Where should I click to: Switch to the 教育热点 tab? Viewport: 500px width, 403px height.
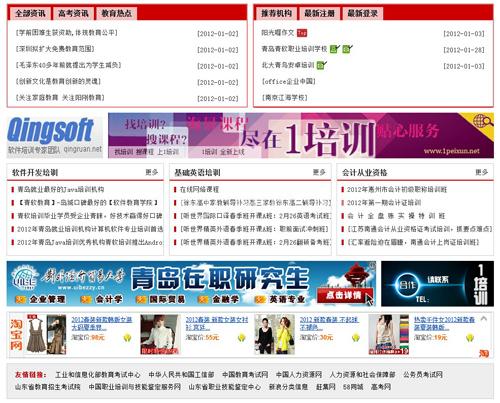coord(116,13)
